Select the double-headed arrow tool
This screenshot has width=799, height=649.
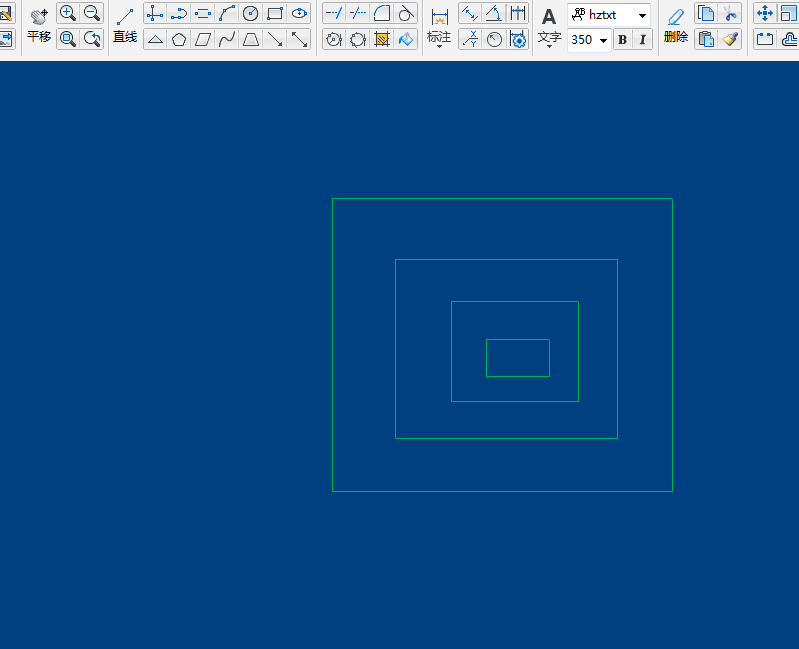pyautogui.click(x=299, y=39)
